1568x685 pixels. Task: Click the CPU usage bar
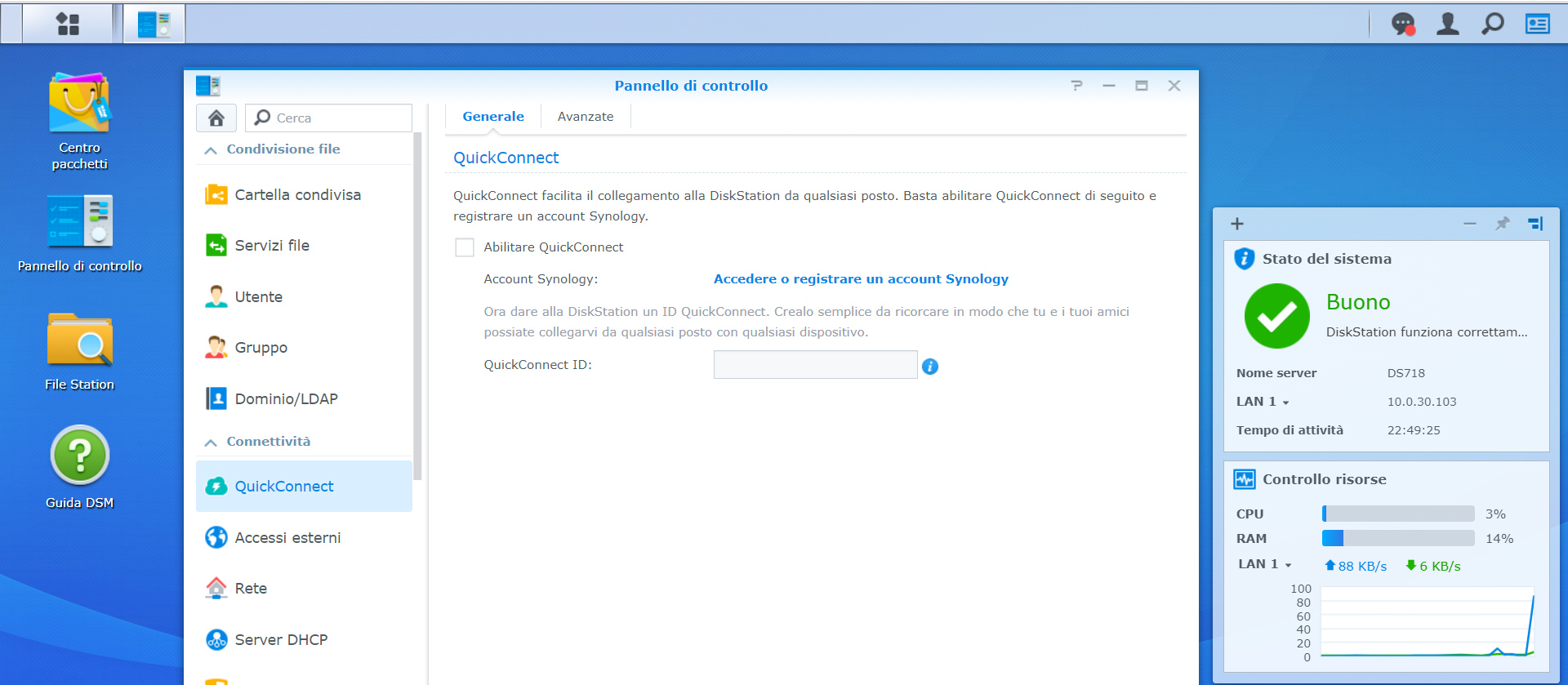(1398, 514)
